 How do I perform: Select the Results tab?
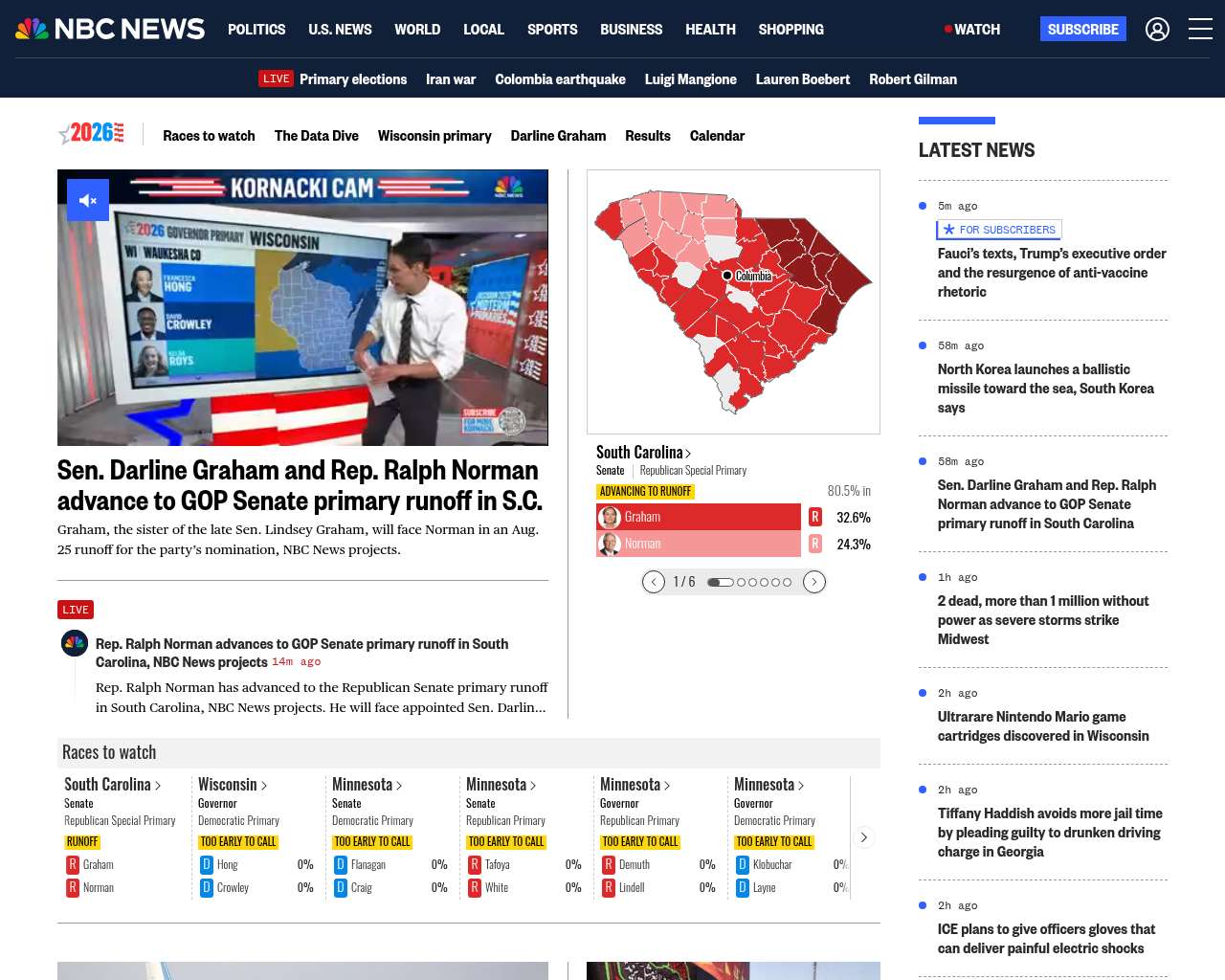point(648,136)
